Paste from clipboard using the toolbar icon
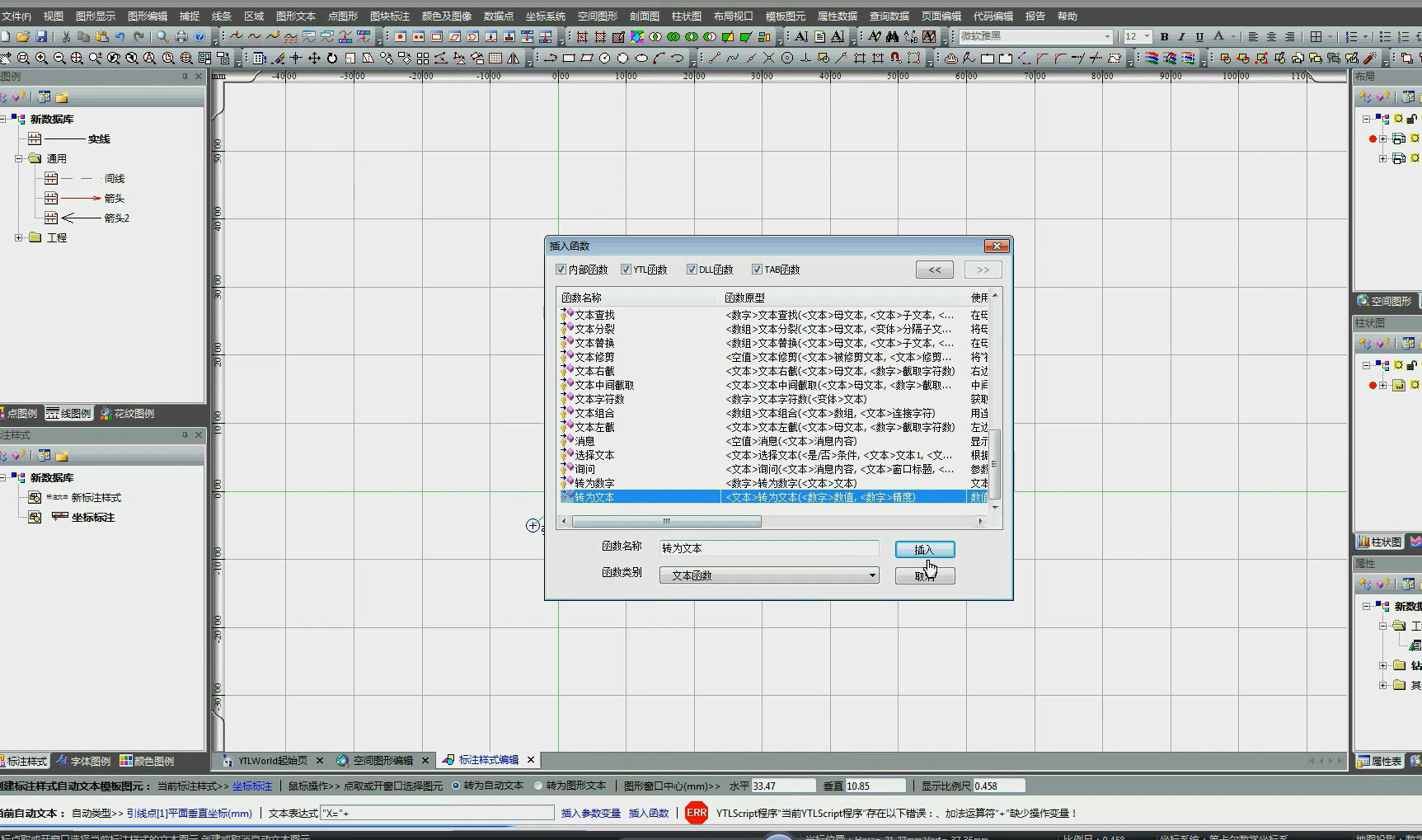1422x840 pixels. click(x=102, y=36)
